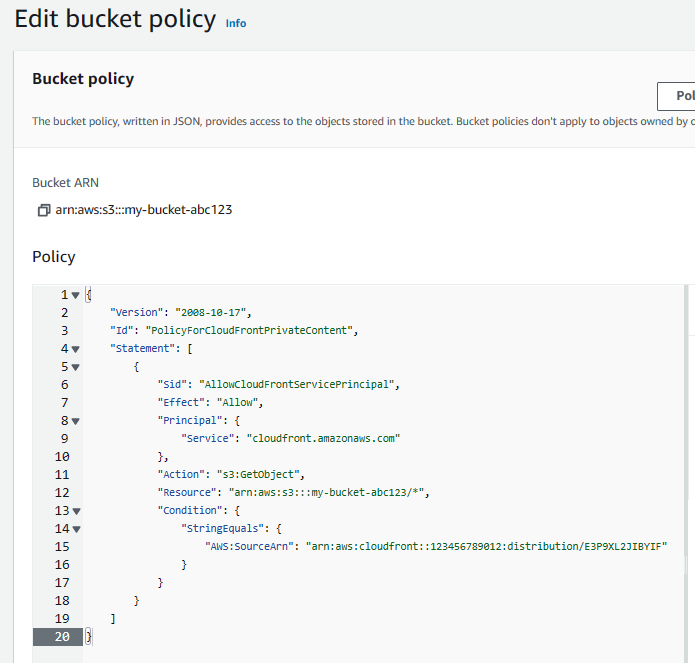This screenshot has height=663, width=695.
Task: Click the "Resource" key on line 12
Action: 187,492
